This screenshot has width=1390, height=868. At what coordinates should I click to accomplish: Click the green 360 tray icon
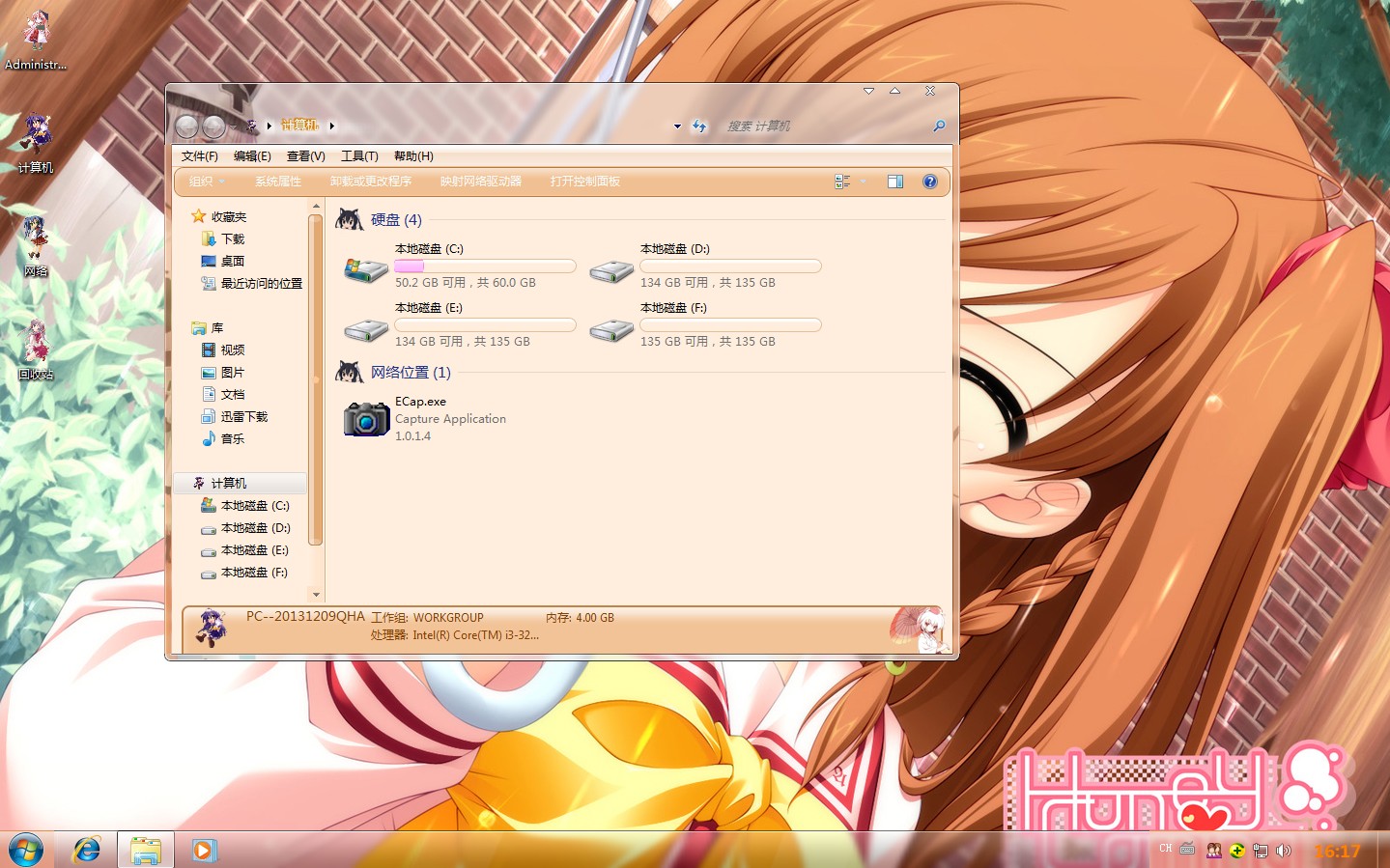coord(1237,851)
